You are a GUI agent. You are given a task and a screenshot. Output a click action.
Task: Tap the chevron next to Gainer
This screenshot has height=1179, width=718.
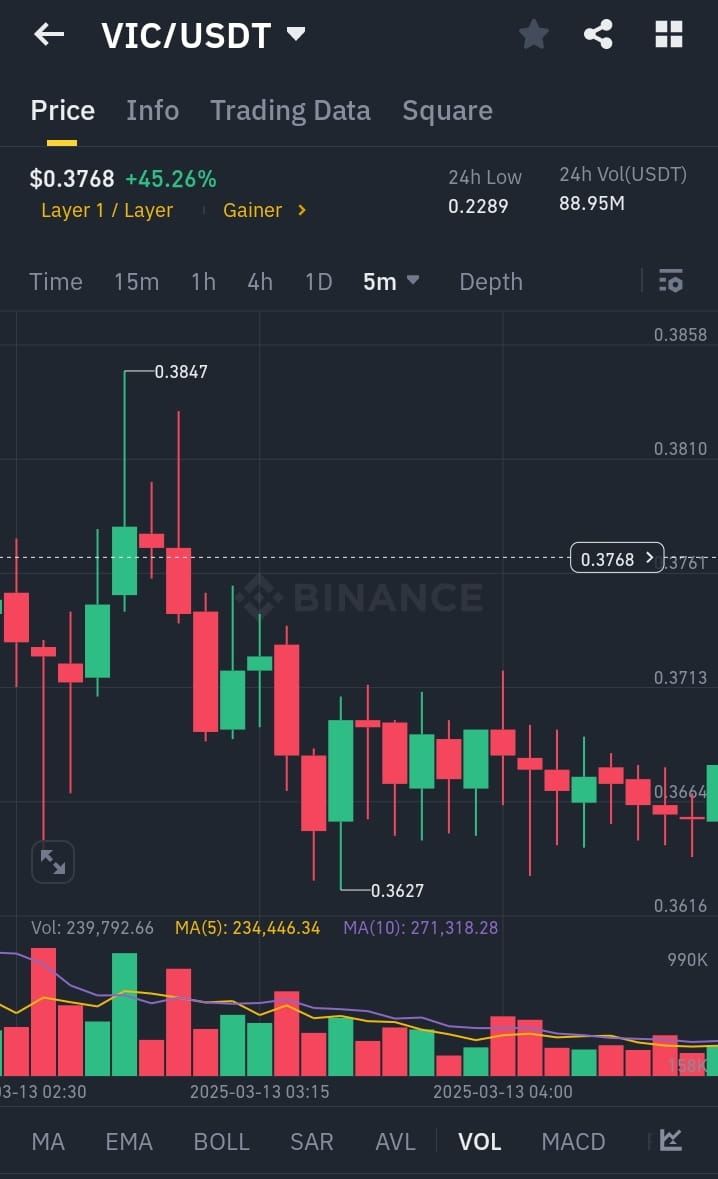[x=301, y=211]
